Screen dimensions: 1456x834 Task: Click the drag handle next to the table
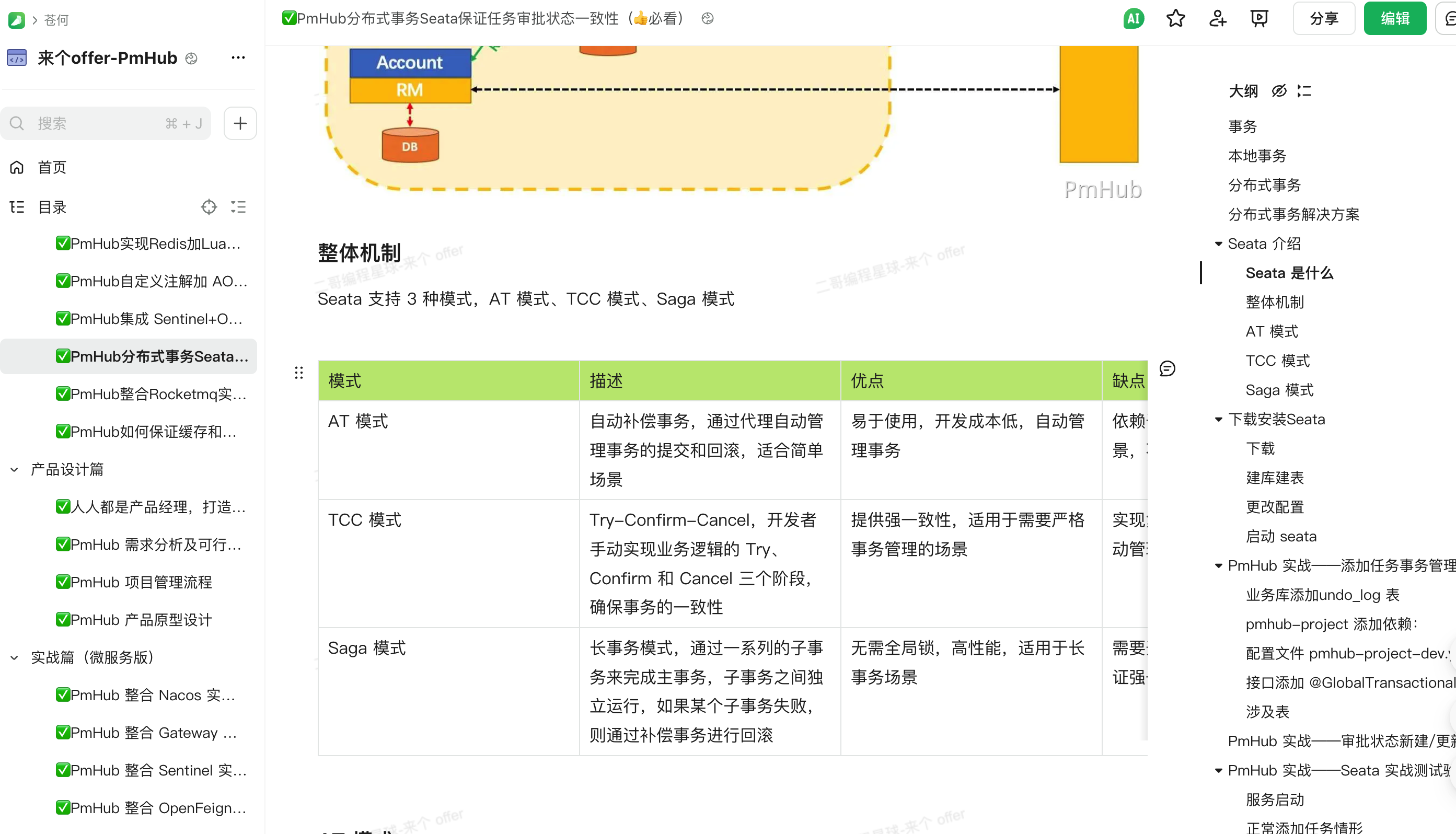298,372
